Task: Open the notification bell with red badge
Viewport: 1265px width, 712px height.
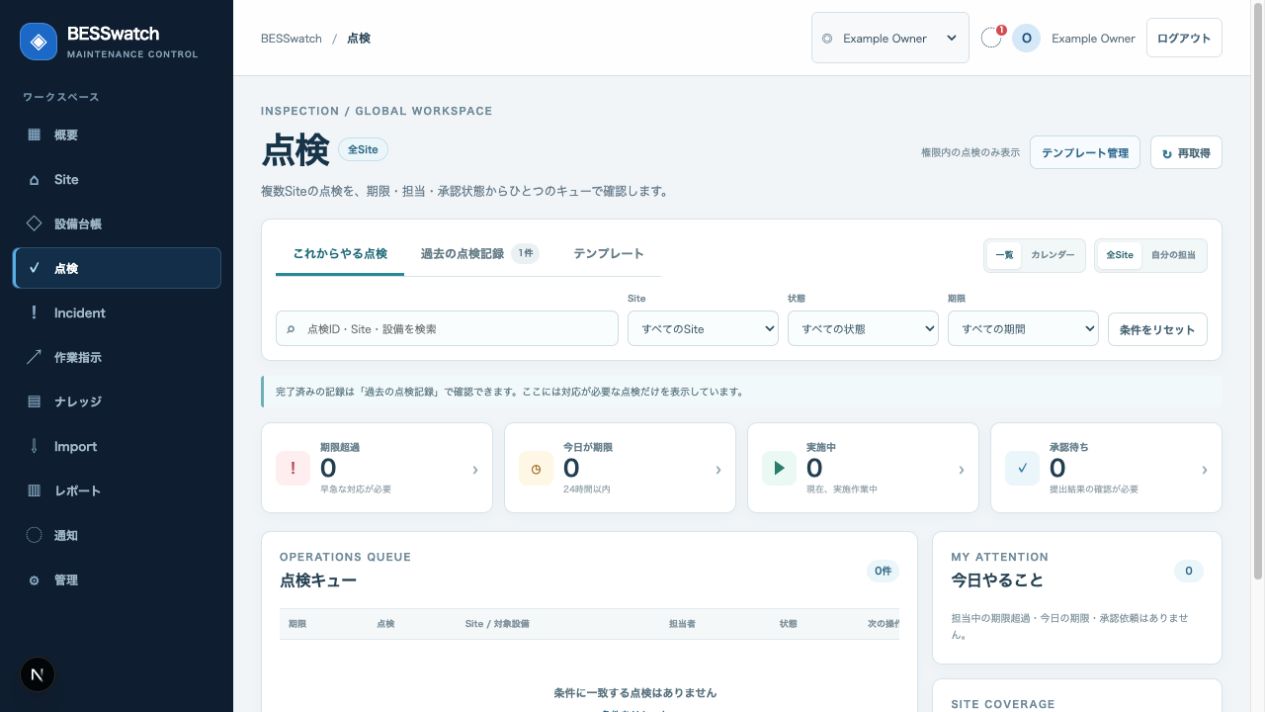Action: [x=991, y=38]
